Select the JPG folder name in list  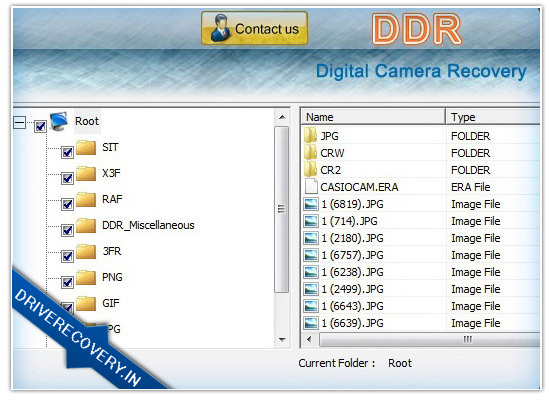coord(329,136)
